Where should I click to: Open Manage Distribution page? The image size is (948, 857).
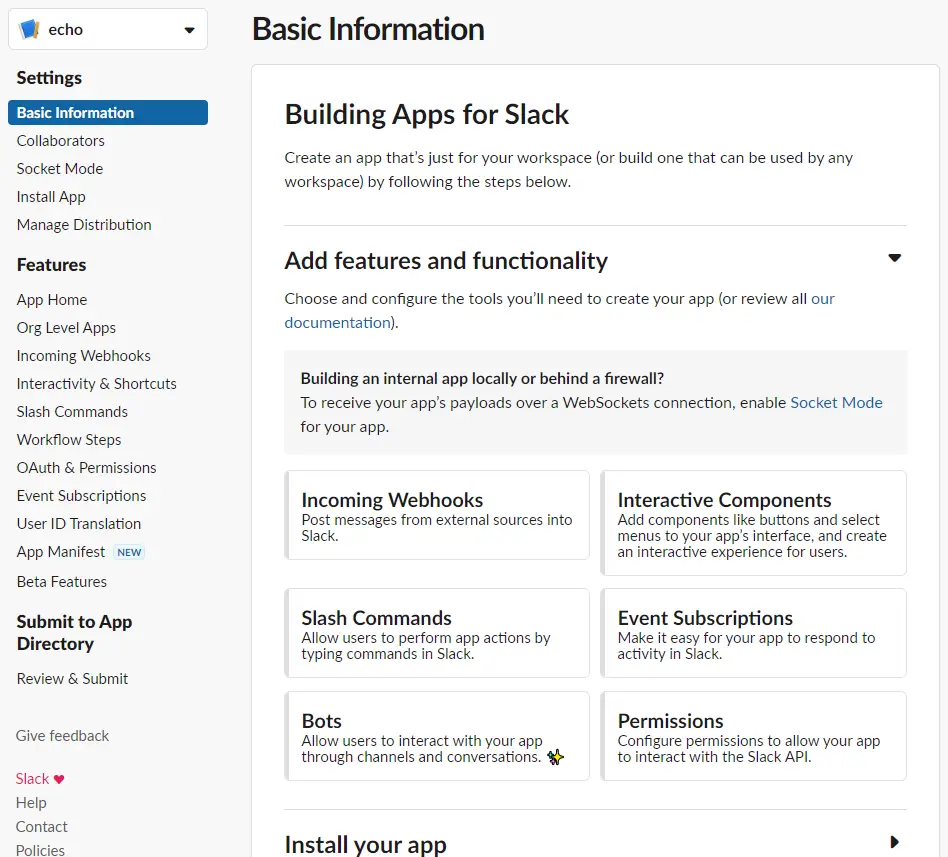click(x=84, y=225)
